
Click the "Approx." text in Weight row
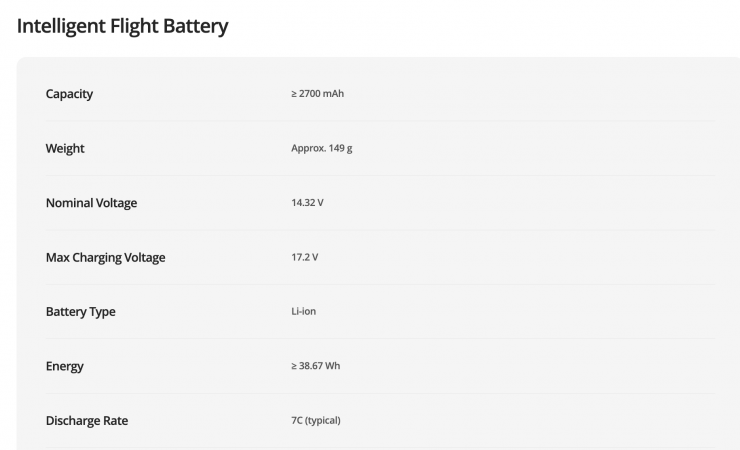tap(308, 149)
